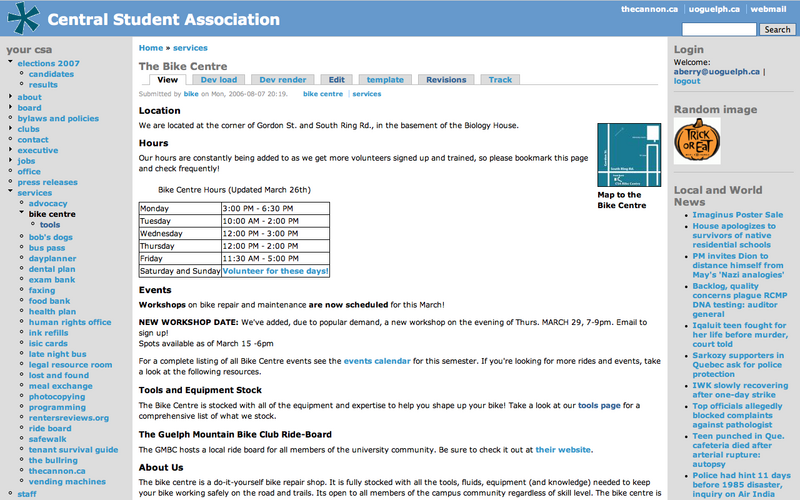Go to Home breadcrumb

(151, 48)
